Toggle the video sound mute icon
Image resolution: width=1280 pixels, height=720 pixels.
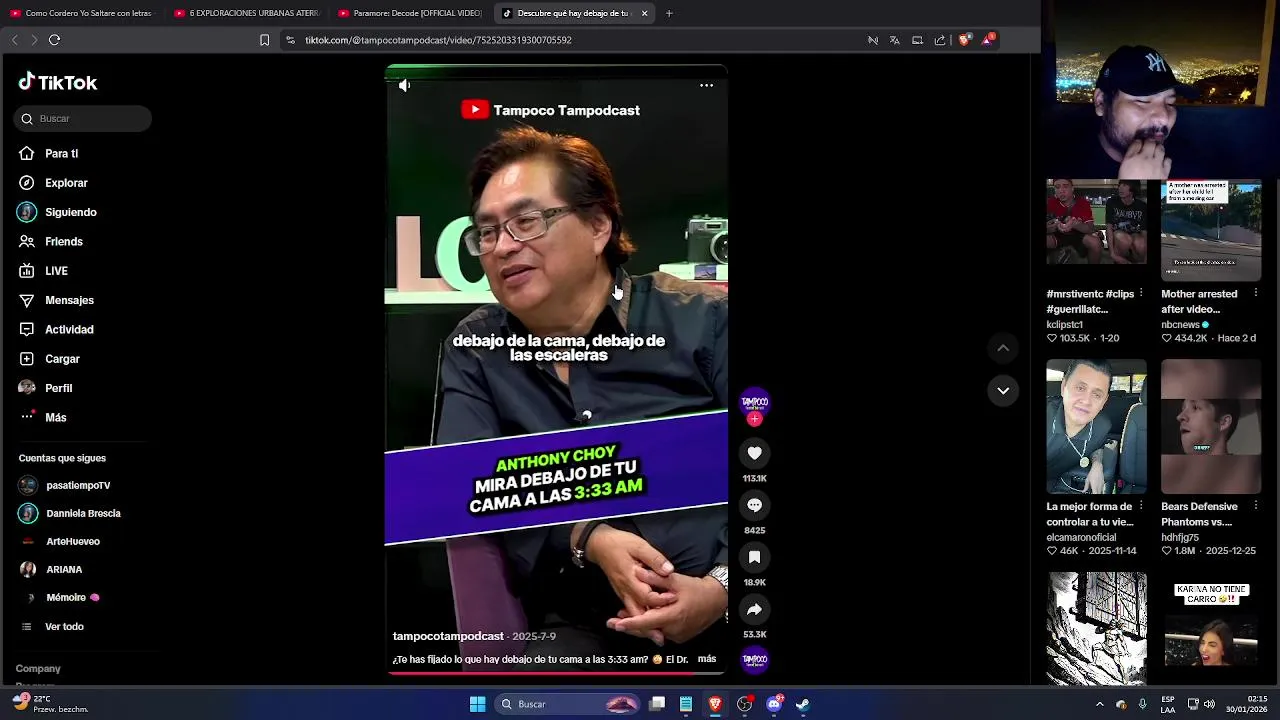404,85
